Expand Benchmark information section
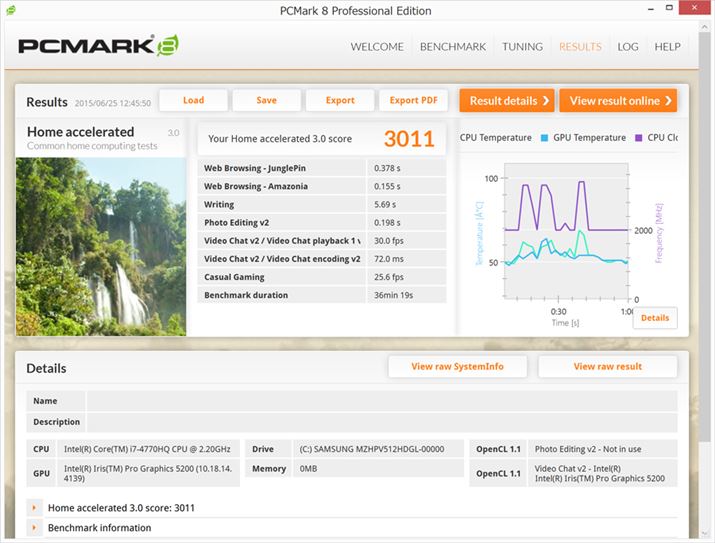Screen dimensions: 715x543 coord(34,527)
